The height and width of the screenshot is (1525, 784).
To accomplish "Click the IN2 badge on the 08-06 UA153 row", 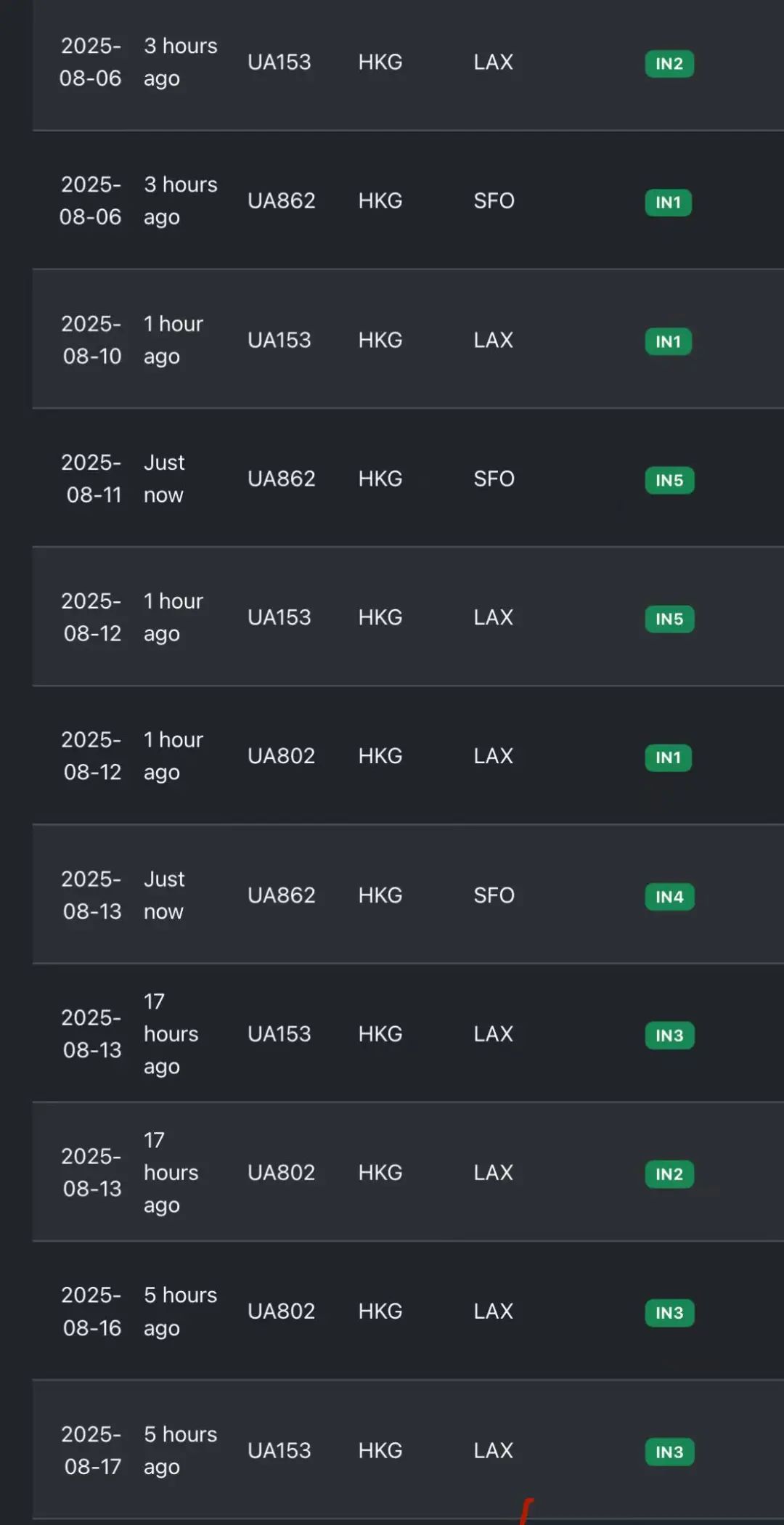I will [x=669, y=64].
